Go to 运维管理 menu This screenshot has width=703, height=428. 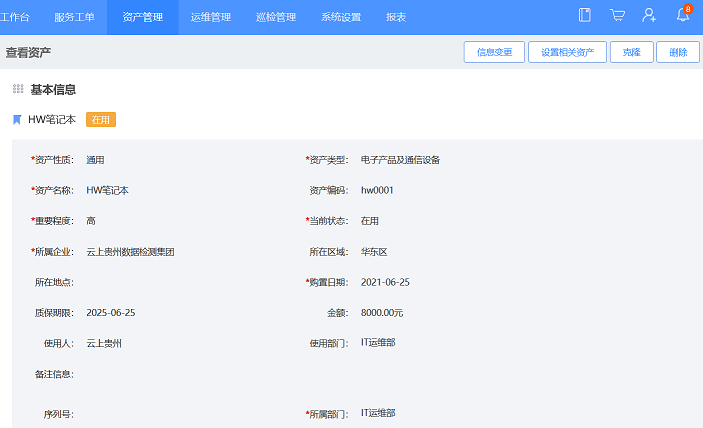pyautogui.click(x=210, y=17)
